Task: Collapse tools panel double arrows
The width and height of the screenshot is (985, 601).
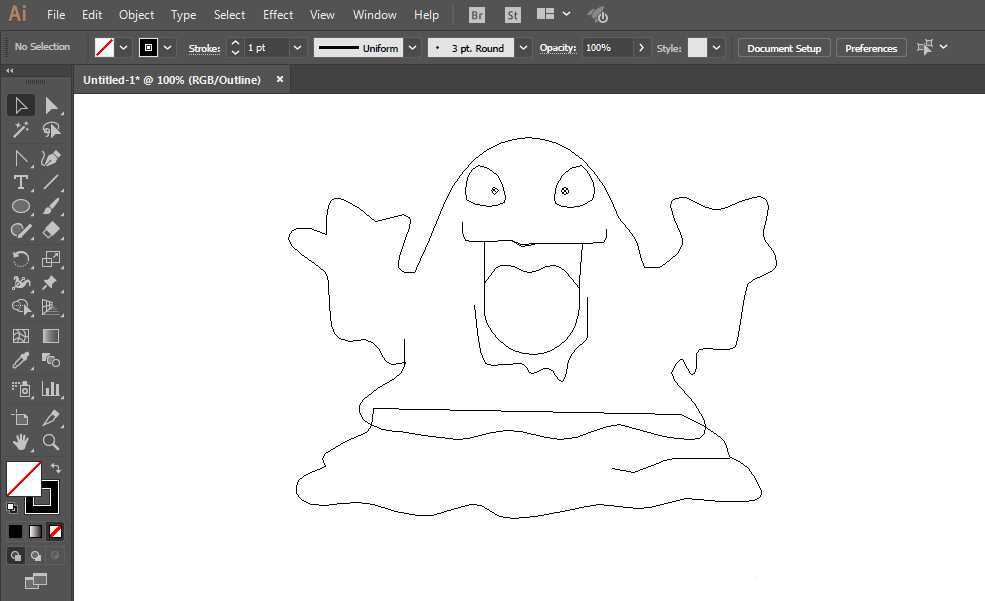Action: pyautogui.click(x=9, y=70)
